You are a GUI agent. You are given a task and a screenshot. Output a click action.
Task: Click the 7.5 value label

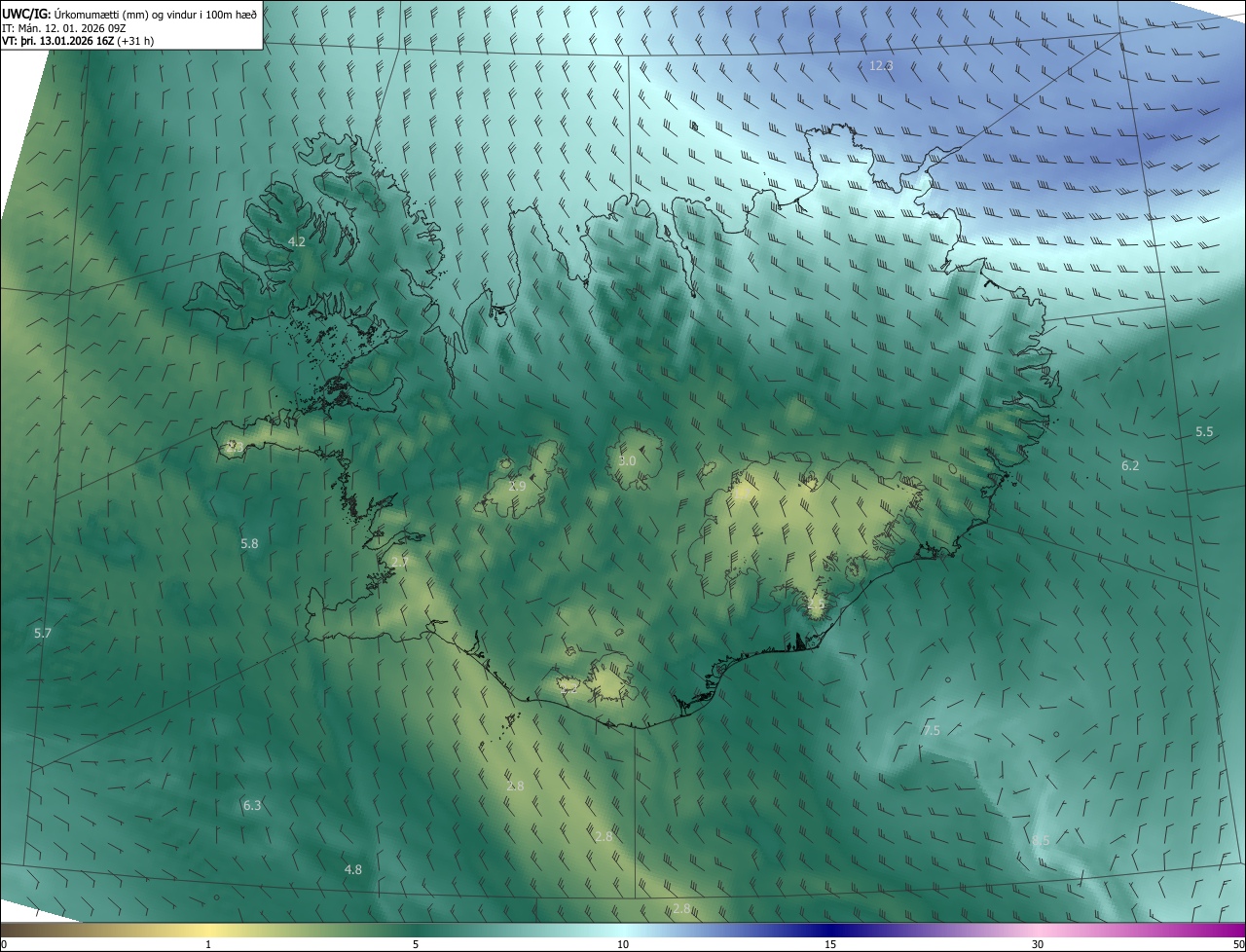point(932,731)
